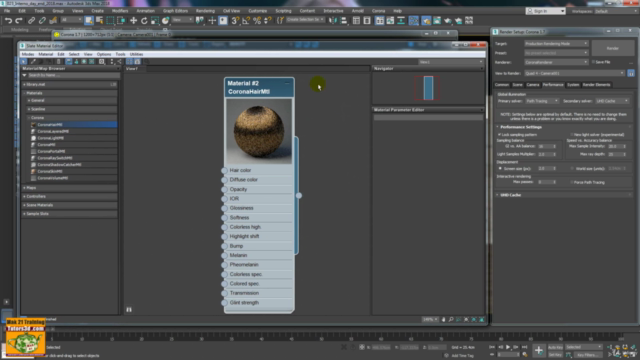Activate the Unlink Selection tool
The image size is (640, 360).
[42, 20]
